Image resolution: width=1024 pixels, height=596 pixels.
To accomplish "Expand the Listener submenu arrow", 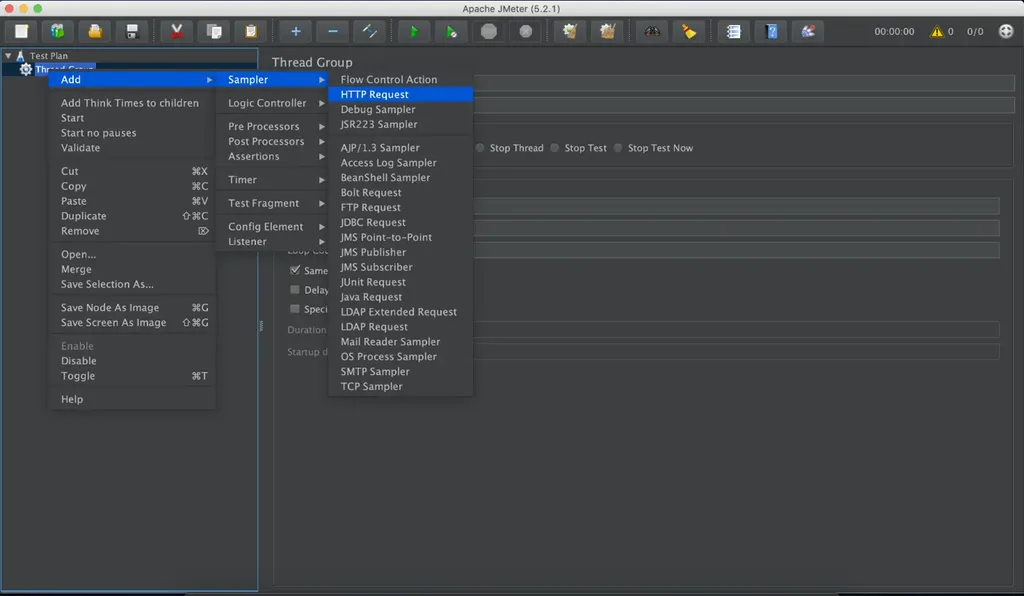I will pyautogui.click(x=321, y=242).
